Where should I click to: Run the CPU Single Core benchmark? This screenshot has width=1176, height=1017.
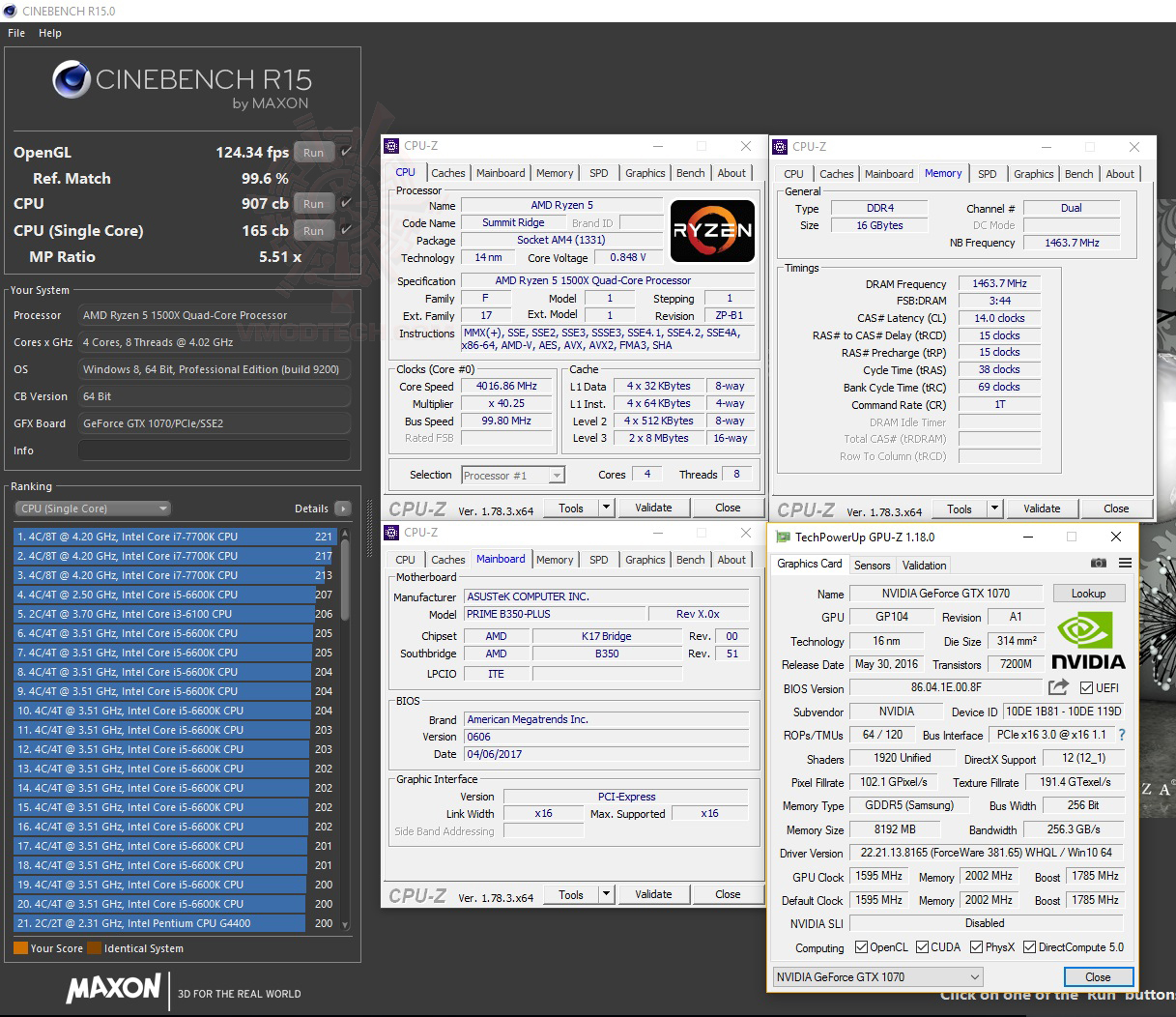pos(314,231)
